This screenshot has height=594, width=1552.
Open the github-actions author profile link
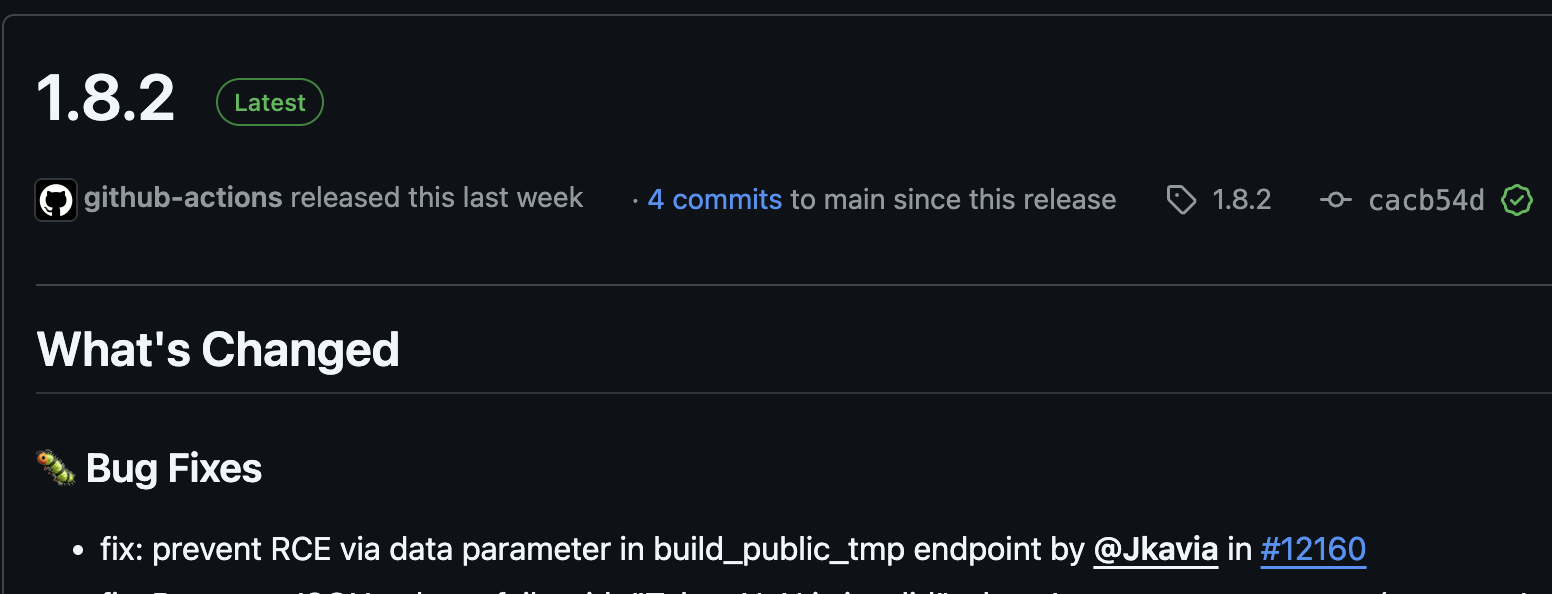[x=183, y=198]
